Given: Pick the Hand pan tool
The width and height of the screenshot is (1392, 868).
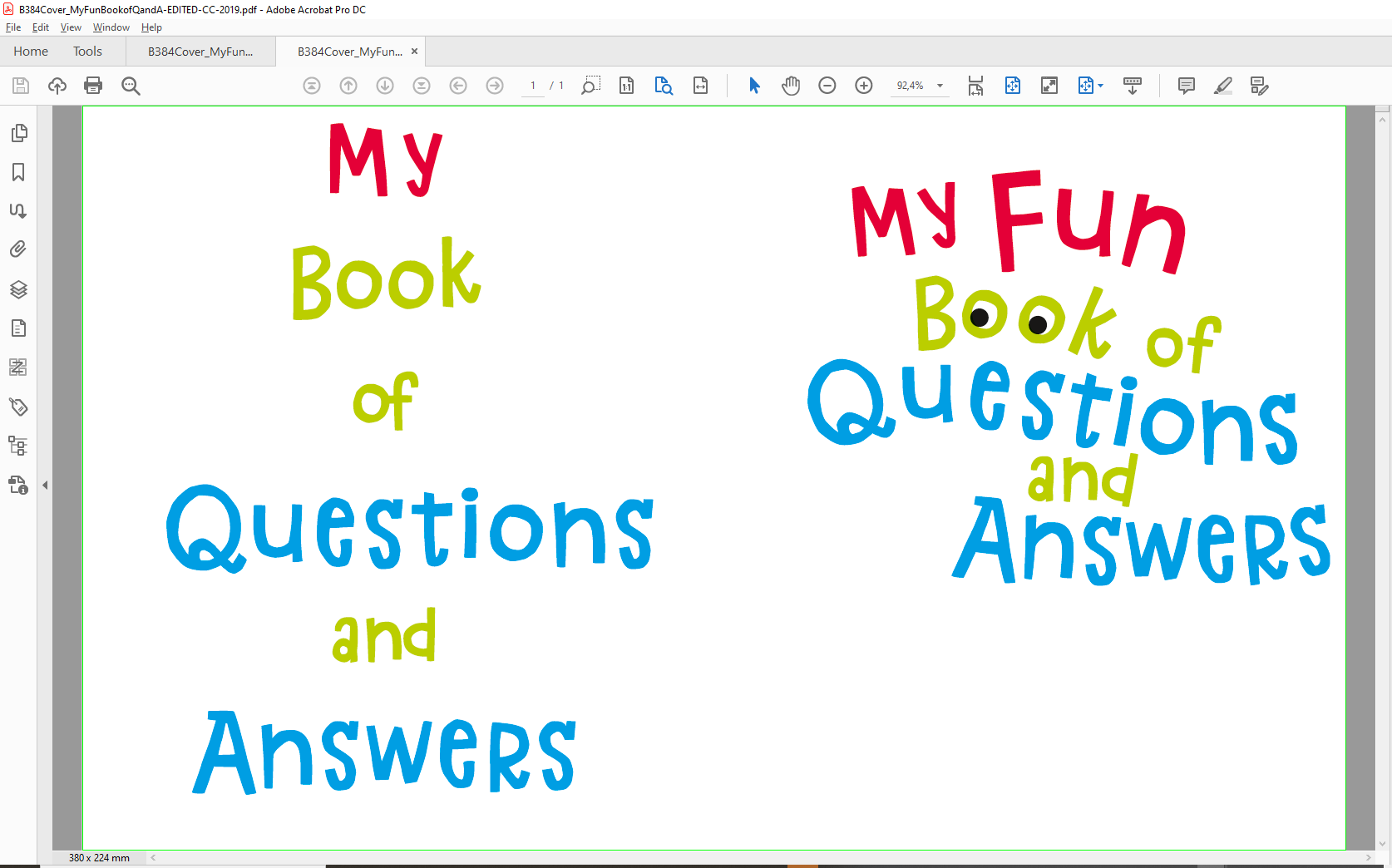Looking at the screenshot, I should click(791, 86).
